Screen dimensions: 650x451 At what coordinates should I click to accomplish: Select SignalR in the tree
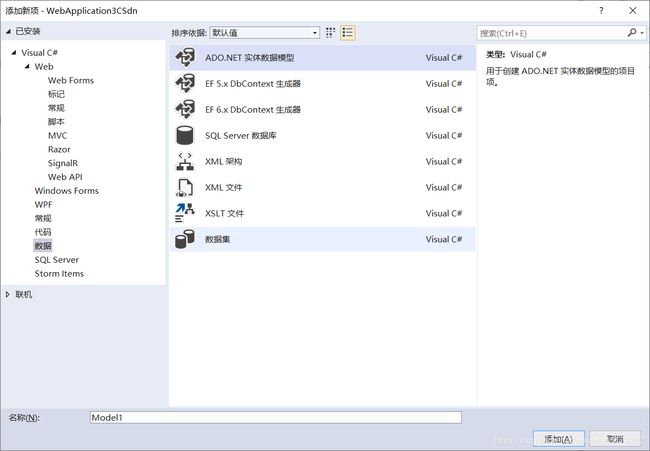point(63,163)
